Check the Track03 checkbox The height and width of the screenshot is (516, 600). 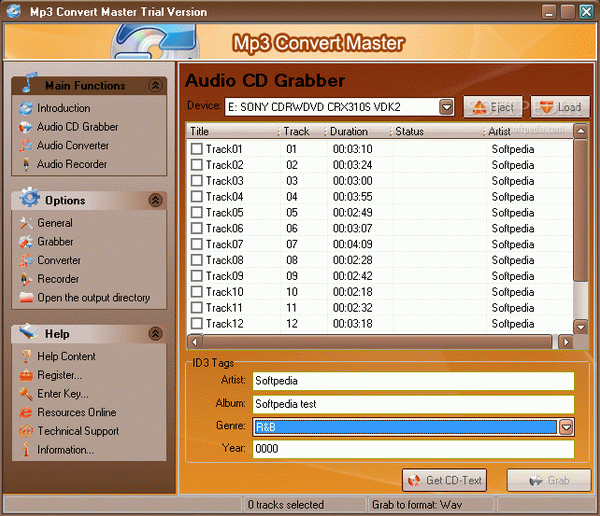click(197, 181)
